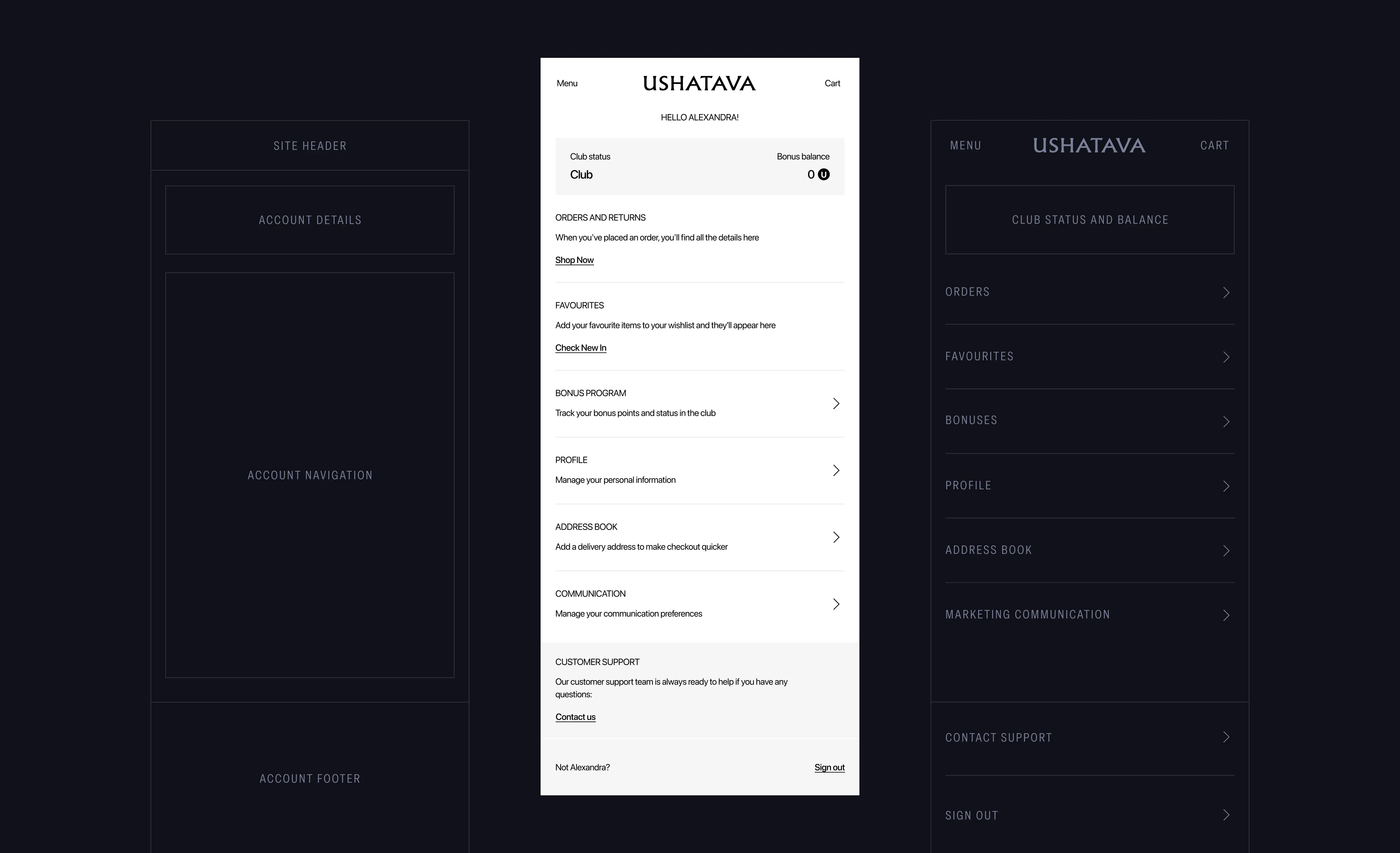Screen dimensions: 1400x853
Task: Click the Sign out link
Action: 829,768
